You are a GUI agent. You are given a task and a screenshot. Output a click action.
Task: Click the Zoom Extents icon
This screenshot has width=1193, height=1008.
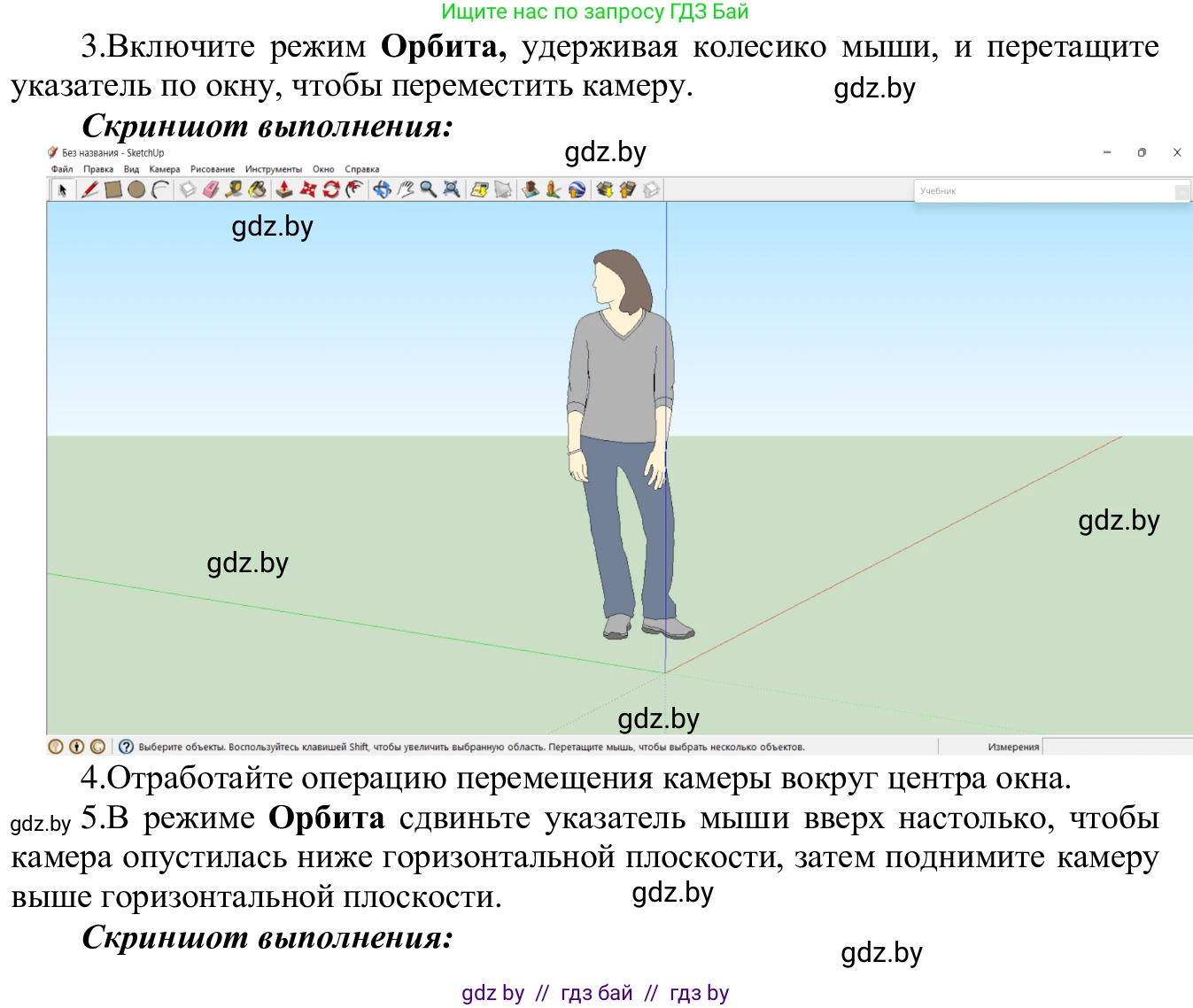452,190
